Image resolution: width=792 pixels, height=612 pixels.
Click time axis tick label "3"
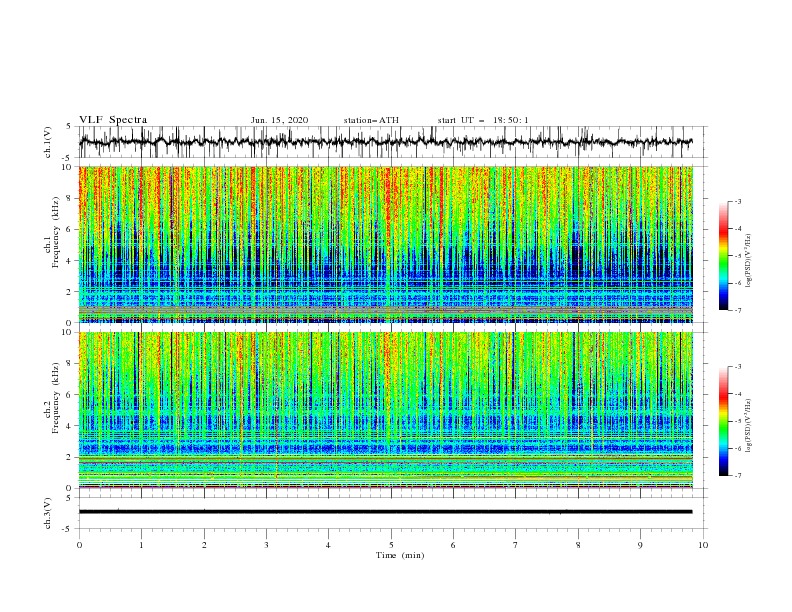pyautogui.click(x=266, y=545)
